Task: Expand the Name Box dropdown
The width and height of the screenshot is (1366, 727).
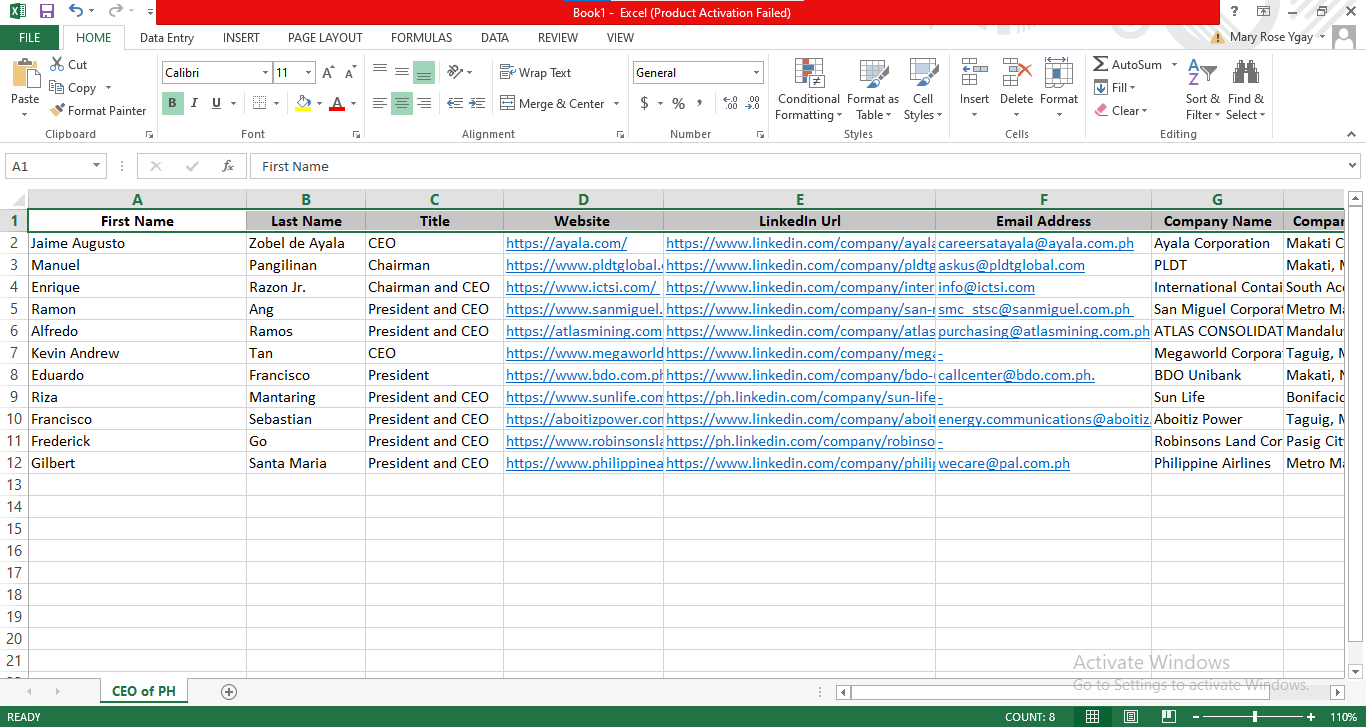Action: tap(97, 167)
